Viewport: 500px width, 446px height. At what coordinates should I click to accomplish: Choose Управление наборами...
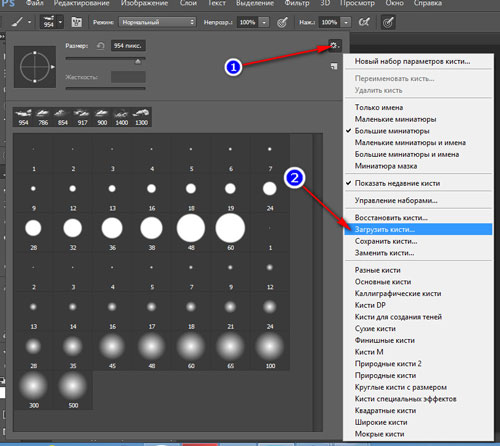tap(418, 201)
